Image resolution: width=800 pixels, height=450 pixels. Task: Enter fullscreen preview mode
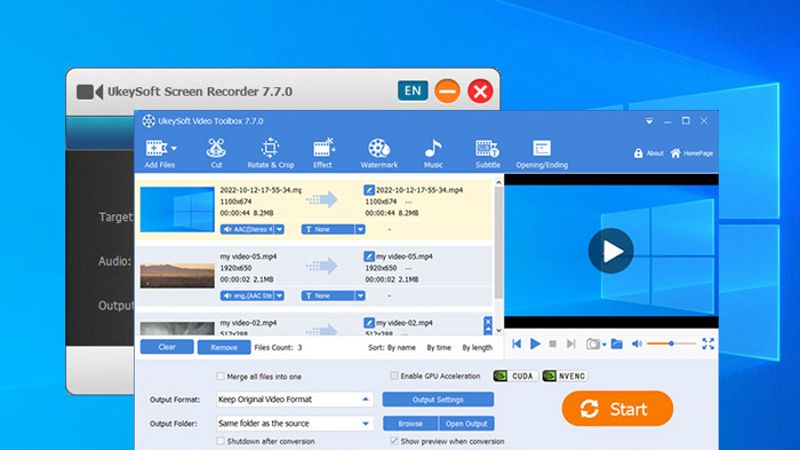point(708,344)
